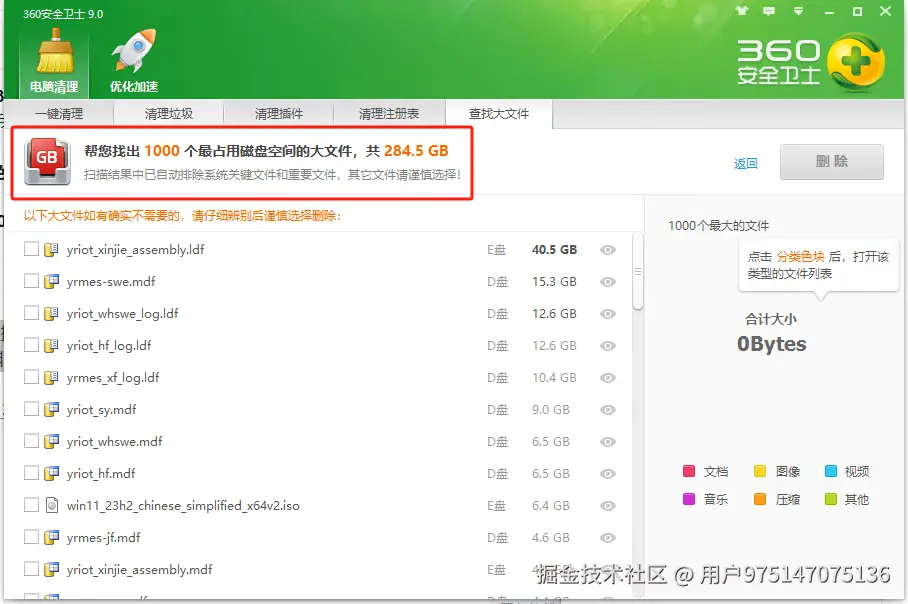Screen dimensions: 908x604
Task: Preview win11_23h2 iso with eye icon
Action: tap(607, 506)
